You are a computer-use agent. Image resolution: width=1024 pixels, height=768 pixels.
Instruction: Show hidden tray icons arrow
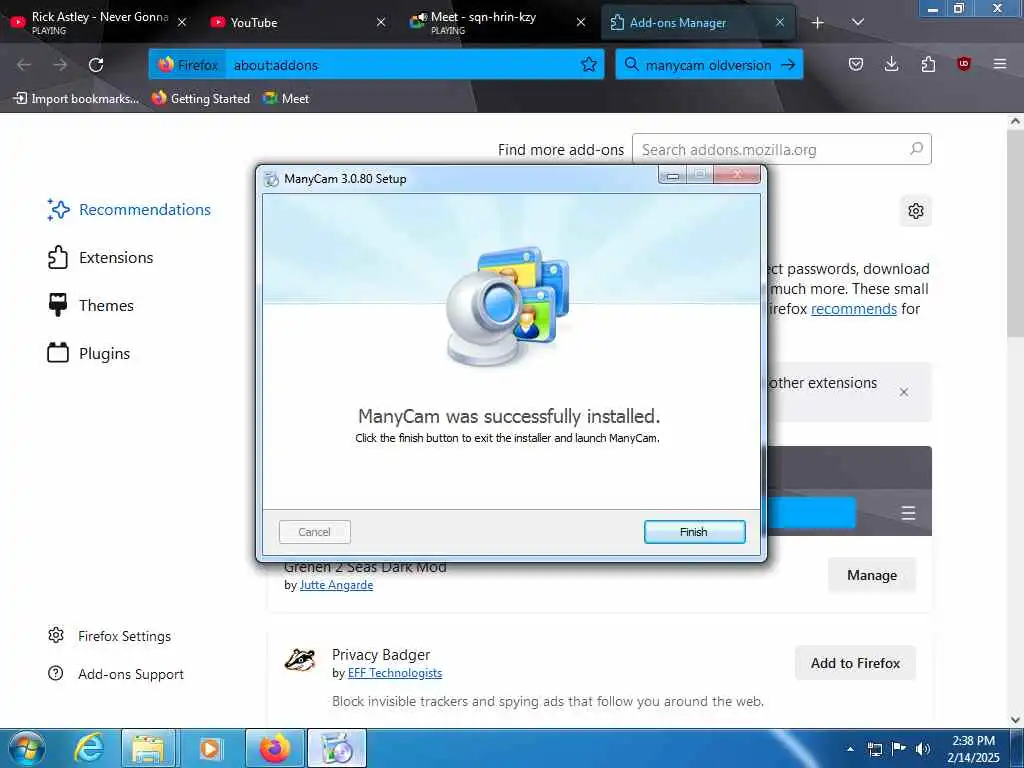(850, 749)
